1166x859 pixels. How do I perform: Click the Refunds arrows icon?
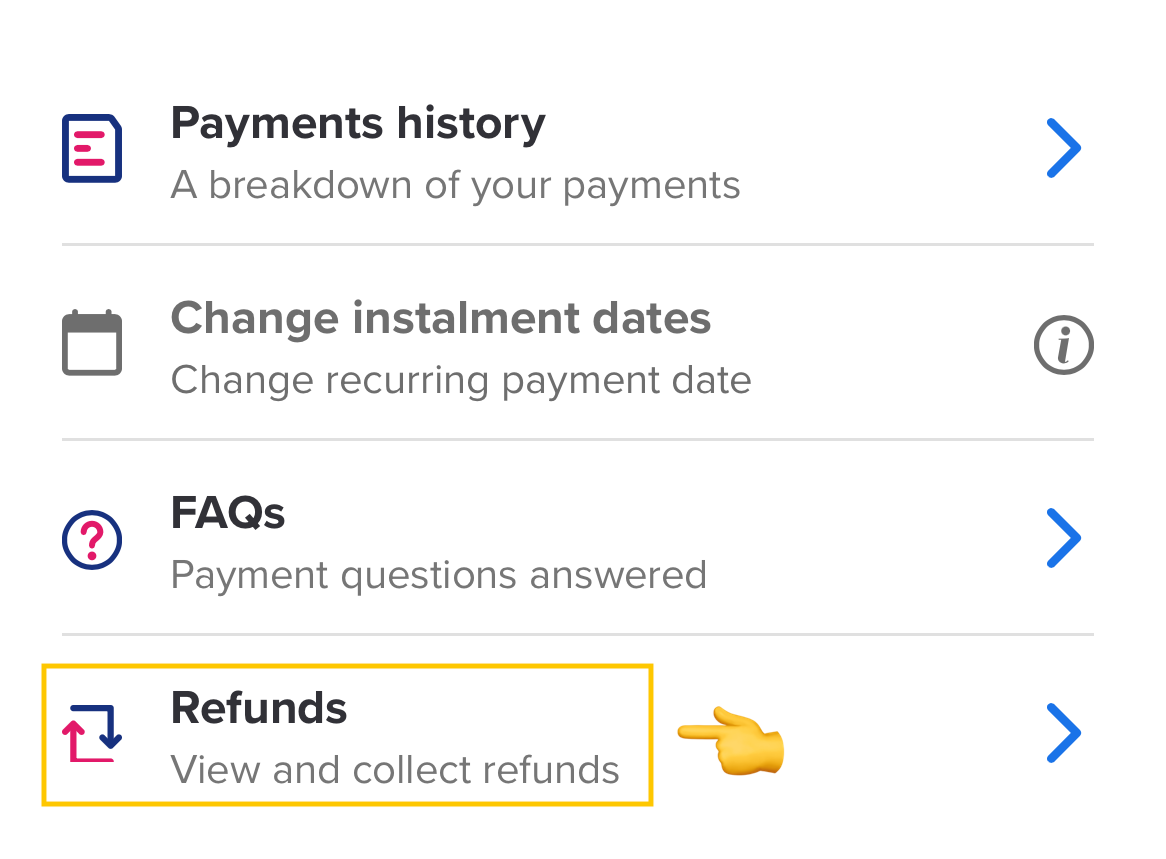pyautogui.click(x=92, y=733)
